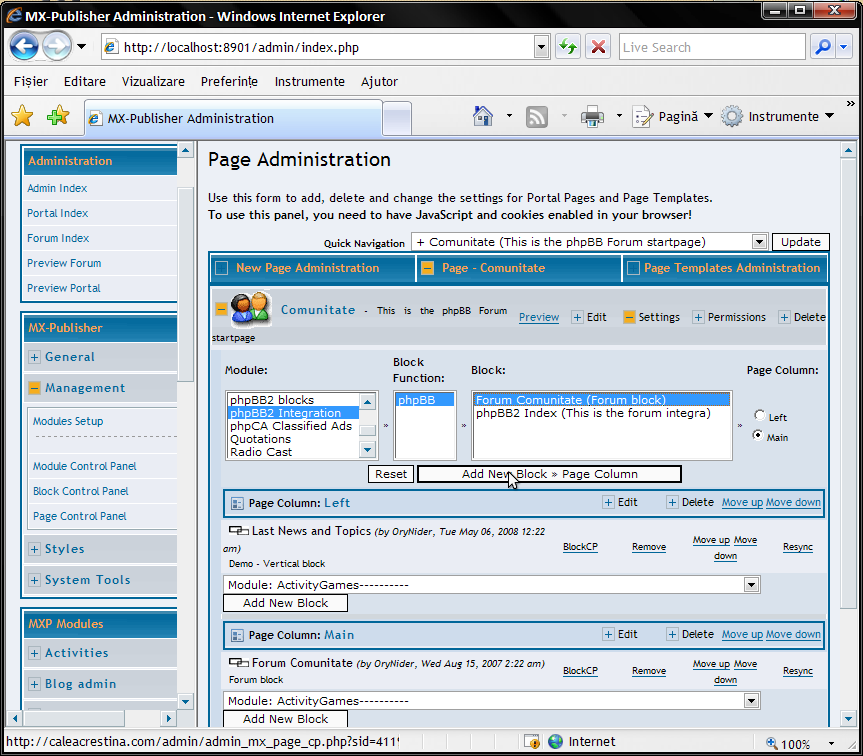The width and height of the screenshot is (863, 756).
Task: Open the Vizualizare menu
Action: click(153, 82)
